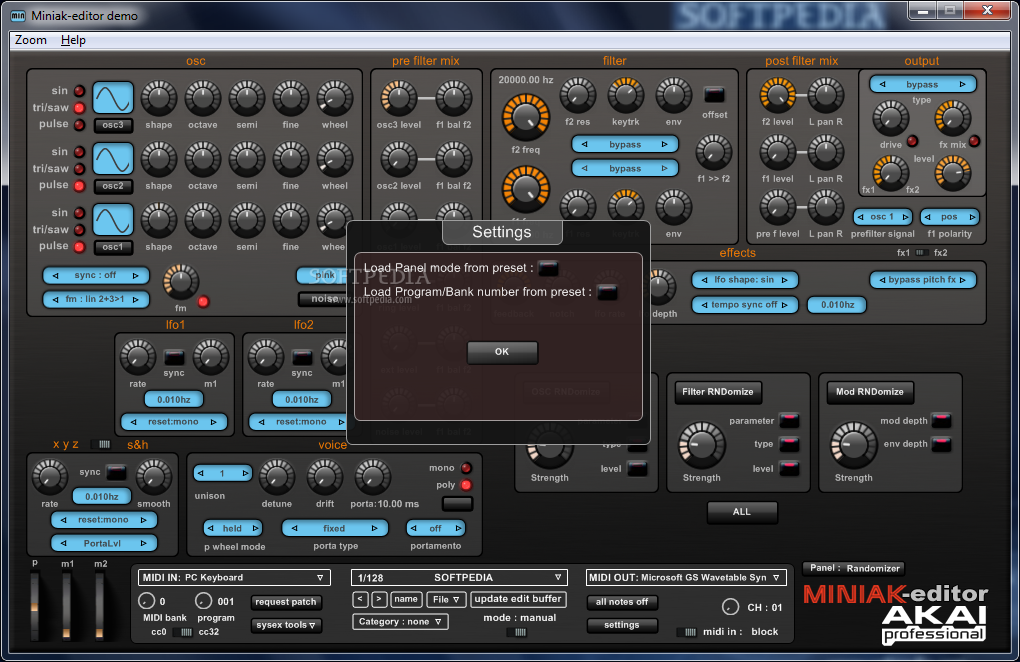Image resolution: width=1020 pixels, height=662 pixels.
Task: Toggle Load Panel mode from preset
Action: click(x=548, y=268)
